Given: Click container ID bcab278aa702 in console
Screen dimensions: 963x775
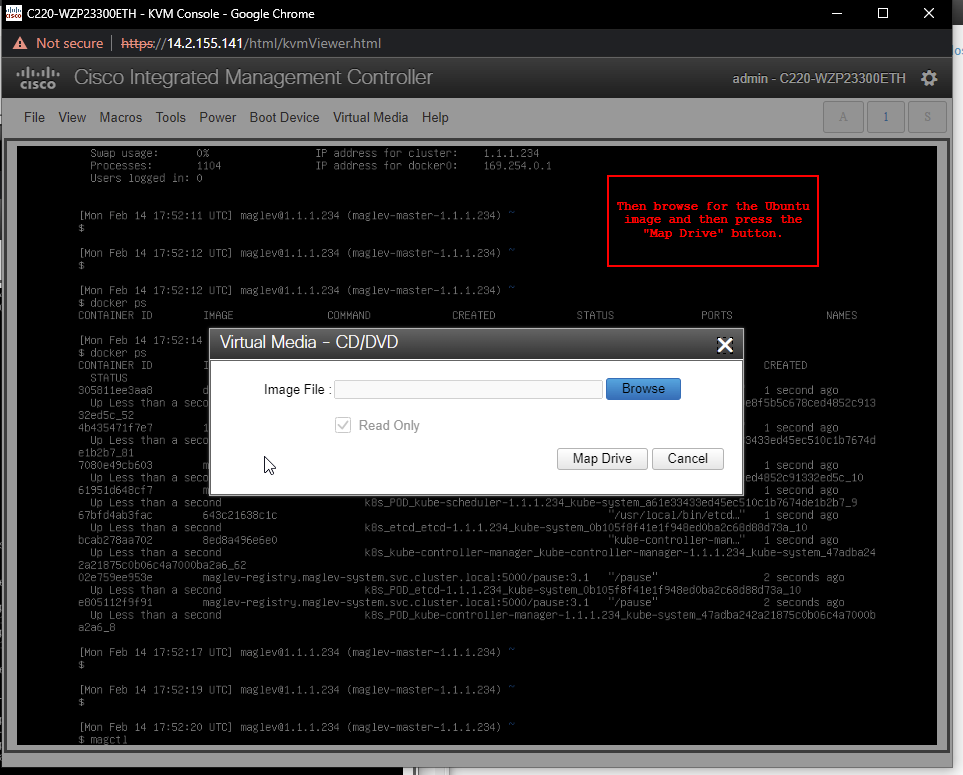Looking at the screenshot, I should (x=115, y=540).
